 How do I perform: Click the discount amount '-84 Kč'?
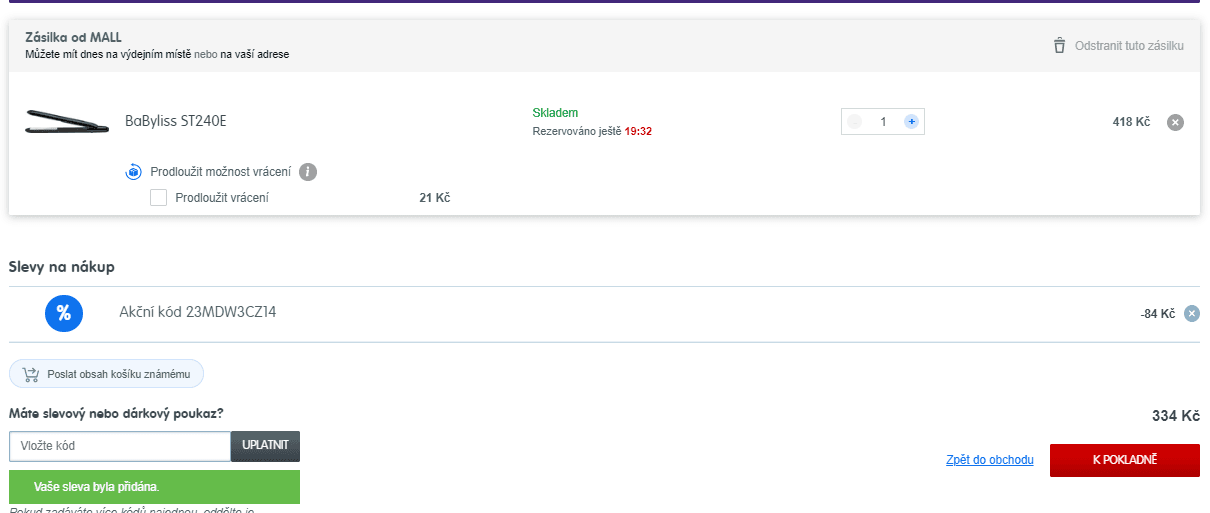coord(1158,314)
